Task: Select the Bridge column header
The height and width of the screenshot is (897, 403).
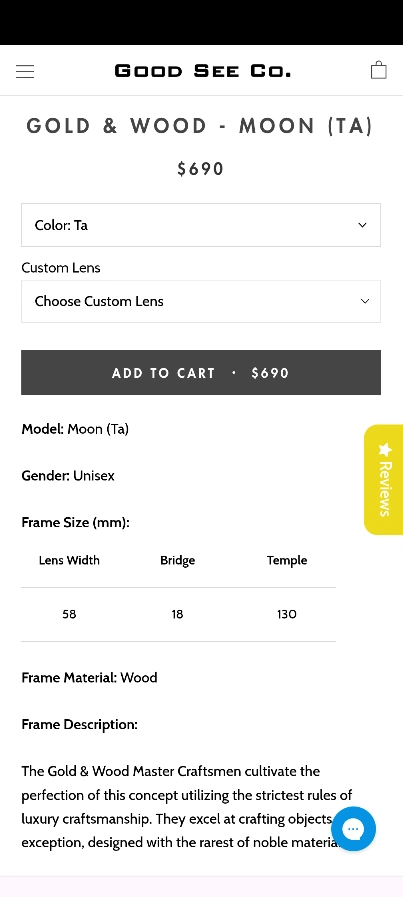Action: pyautogui.click(x=177, y=561)
